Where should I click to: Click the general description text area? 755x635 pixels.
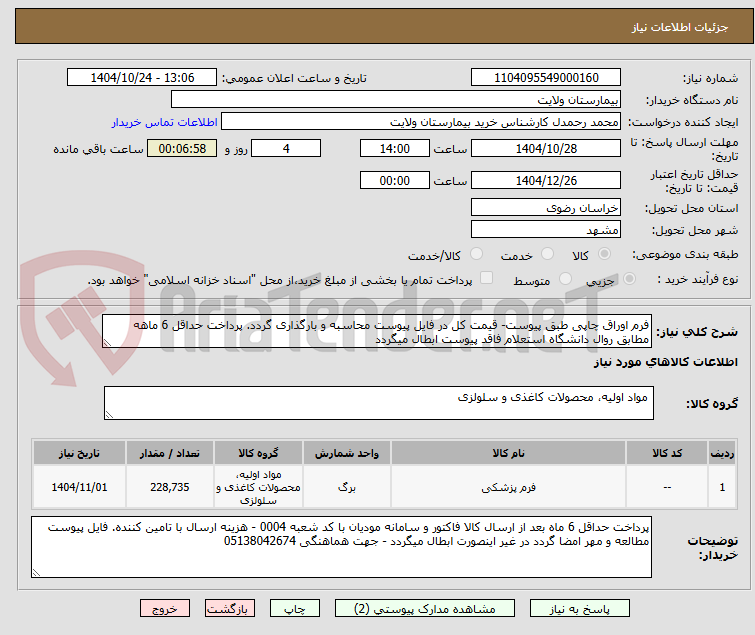(x=377, y=331)
